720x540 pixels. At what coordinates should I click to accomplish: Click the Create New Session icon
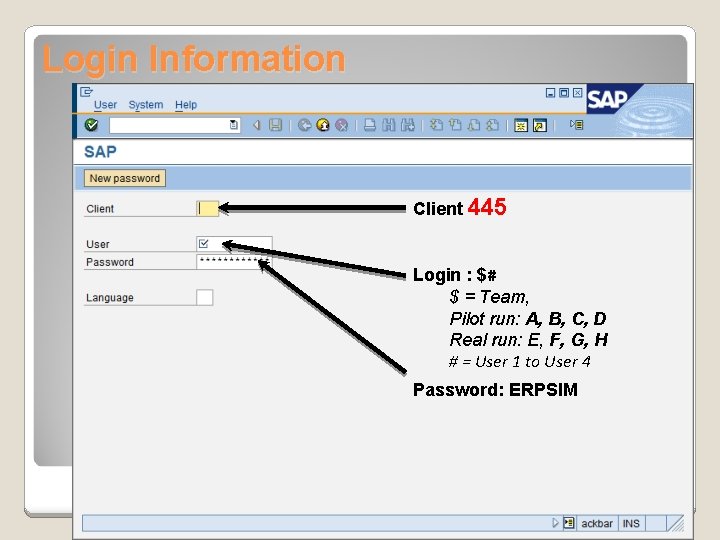pos(521,125)
